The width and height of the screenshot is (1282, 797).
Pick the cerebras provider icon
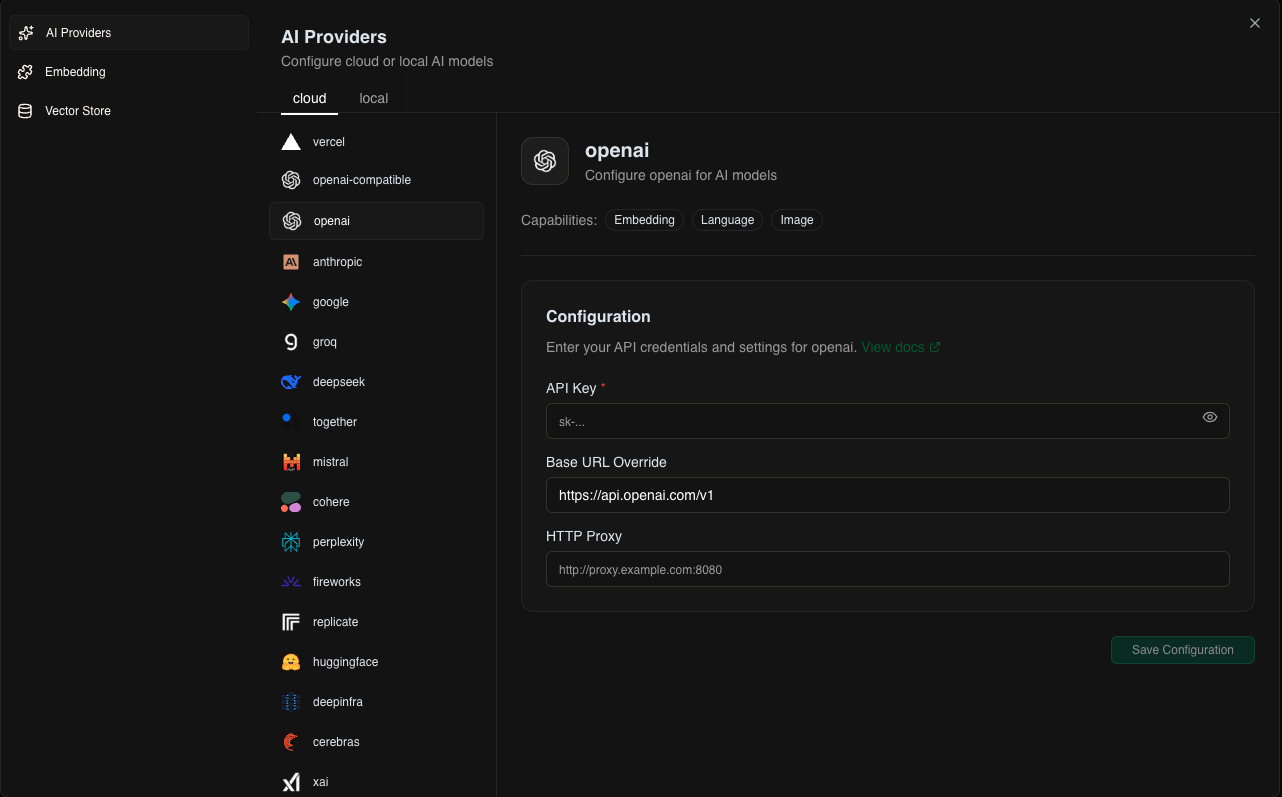pos(291,742)
